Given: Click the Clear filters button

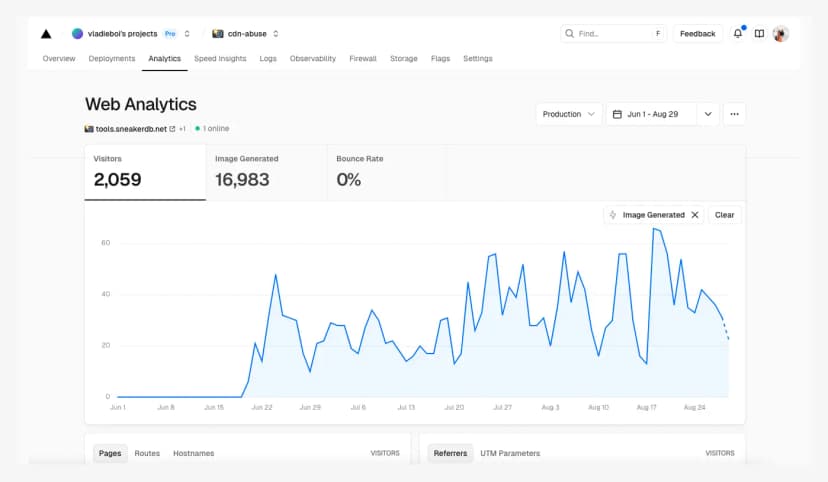Looking at the screenshot, I should pyautogui.click(x=724, y=215).
